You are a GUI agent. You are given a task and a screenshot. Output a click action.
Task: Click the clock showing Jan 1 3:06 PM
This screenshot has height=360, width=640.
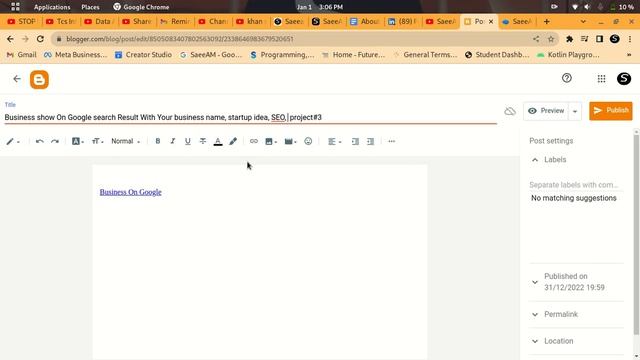320,7
